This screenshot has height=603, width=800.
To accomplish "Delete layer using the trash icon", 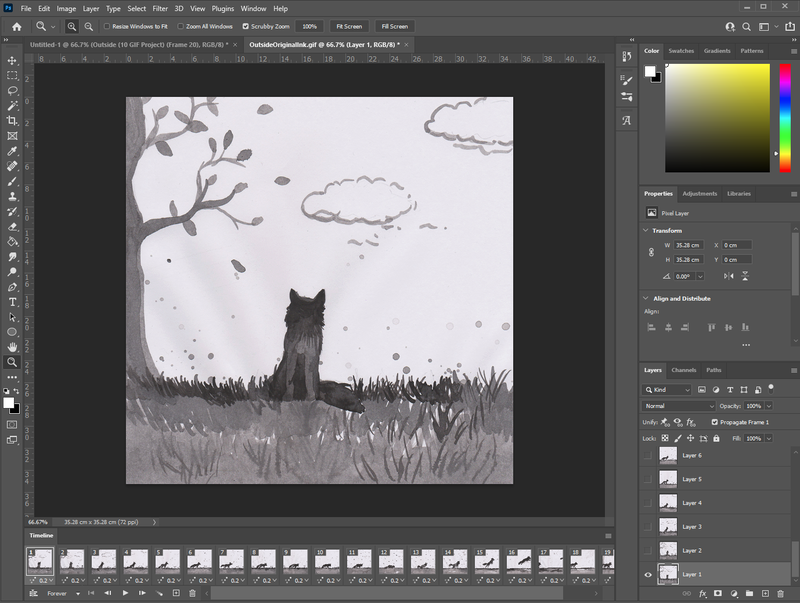I will (x=782, y=593).
